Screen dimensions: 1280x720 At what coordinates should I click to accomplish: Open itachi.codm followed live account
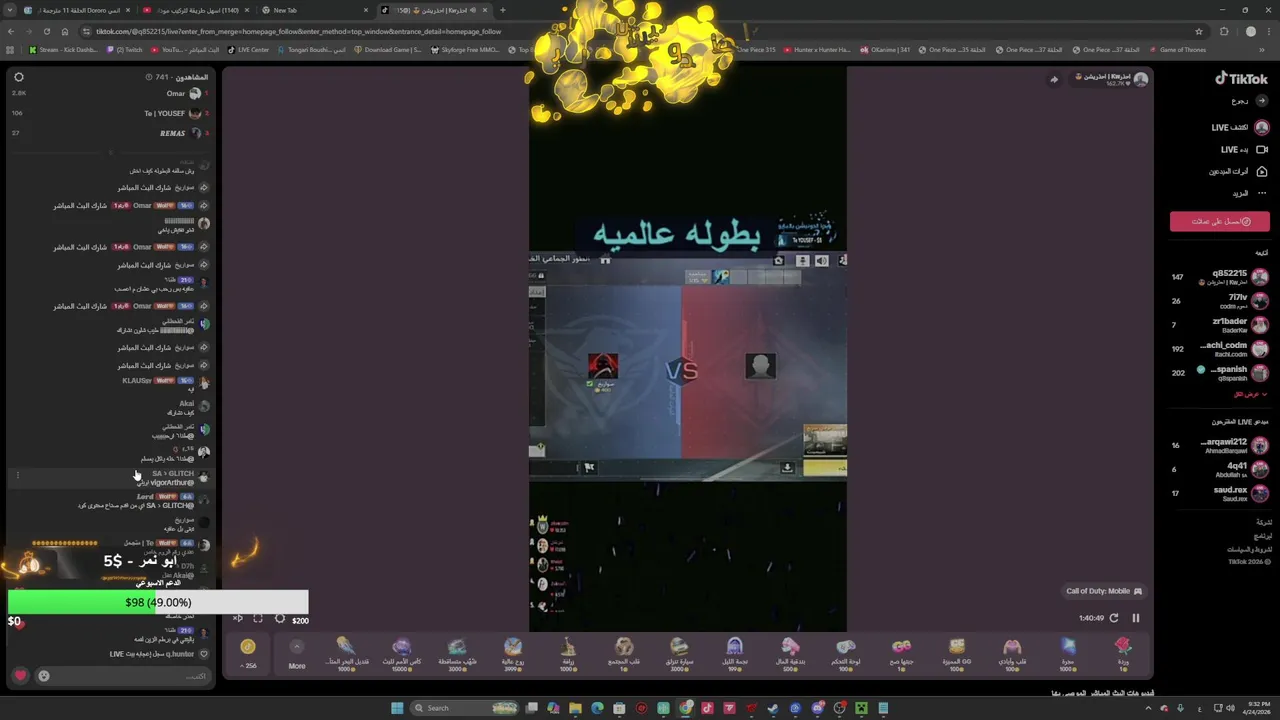tap(1220, 349)
